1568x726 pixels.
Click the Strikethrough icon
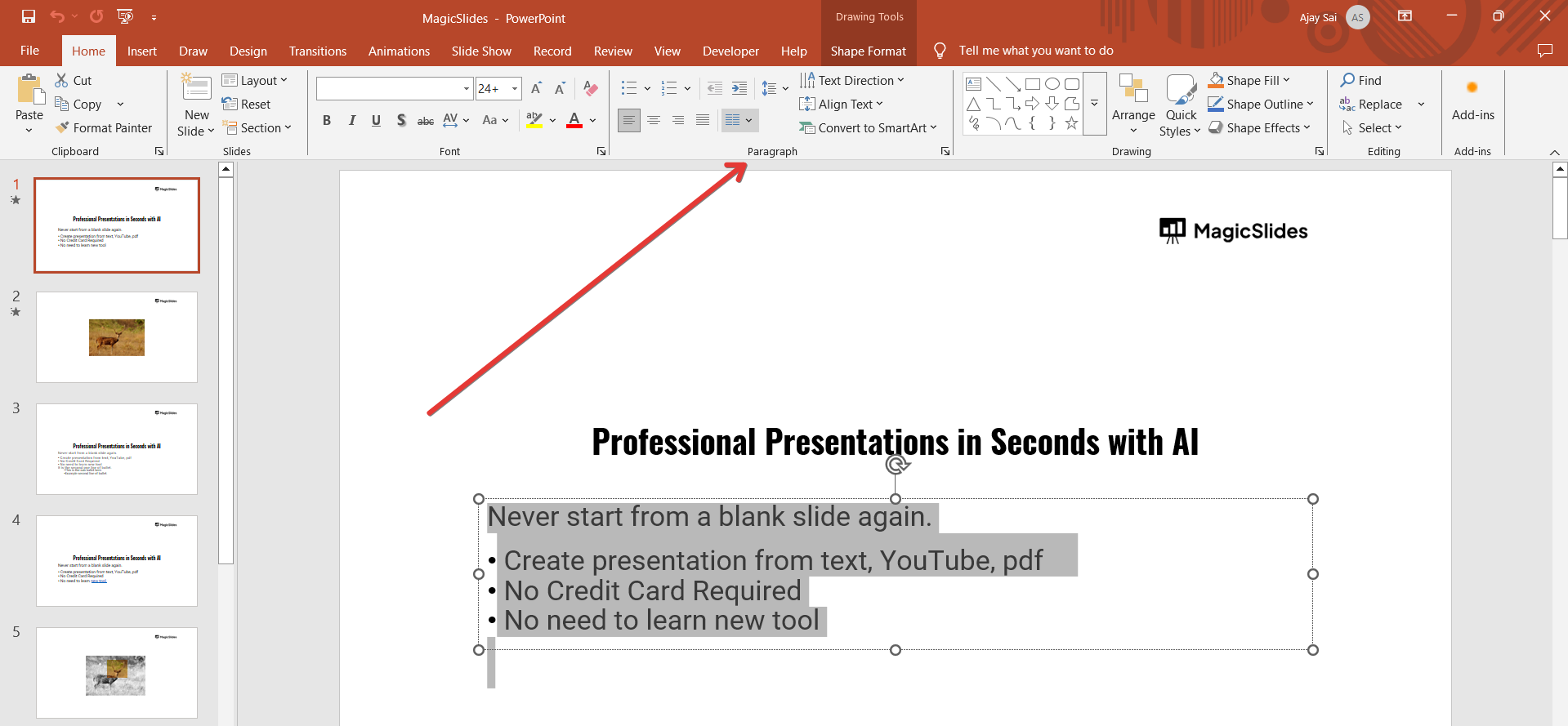click(x=425, y=121)
